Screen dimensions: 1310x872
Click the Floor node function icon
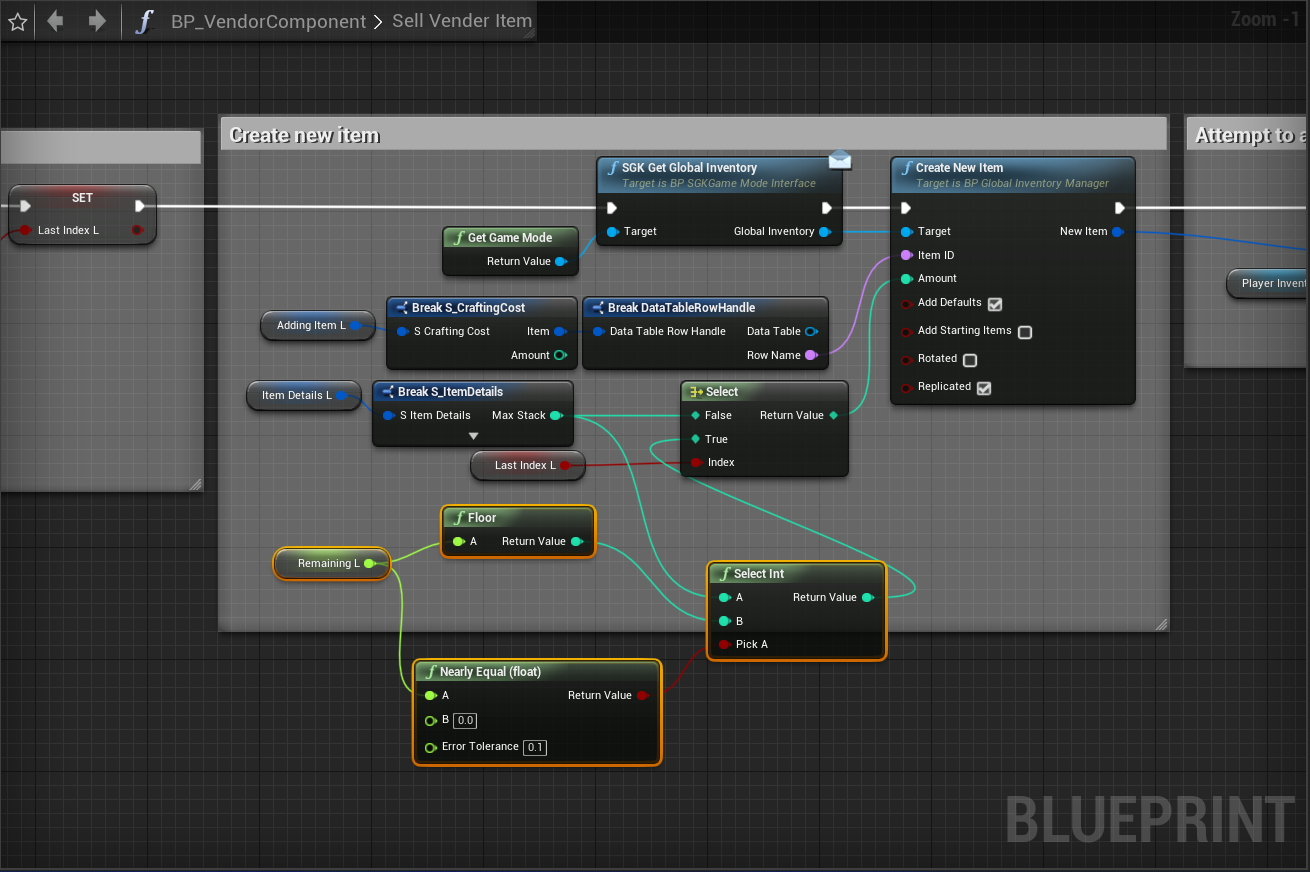coord(458,518)
